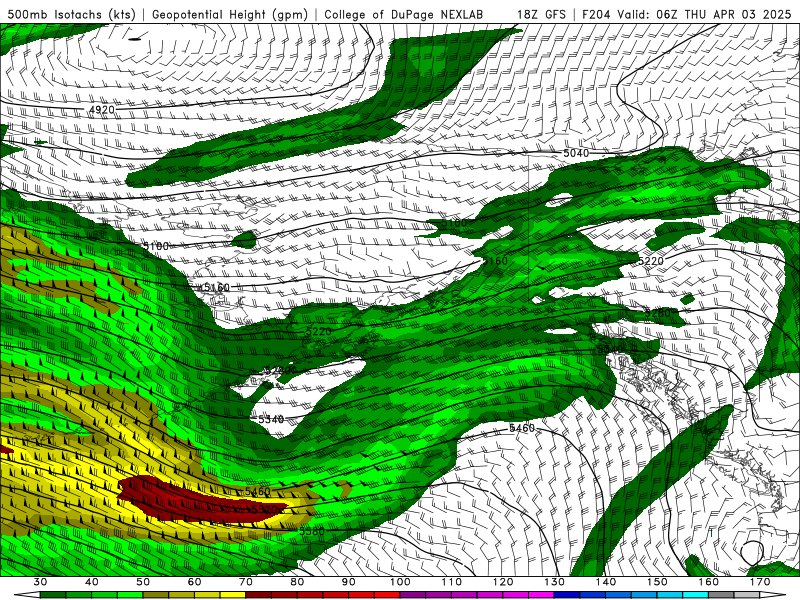Click the dark red swatch starting at 70

(259, 595)
